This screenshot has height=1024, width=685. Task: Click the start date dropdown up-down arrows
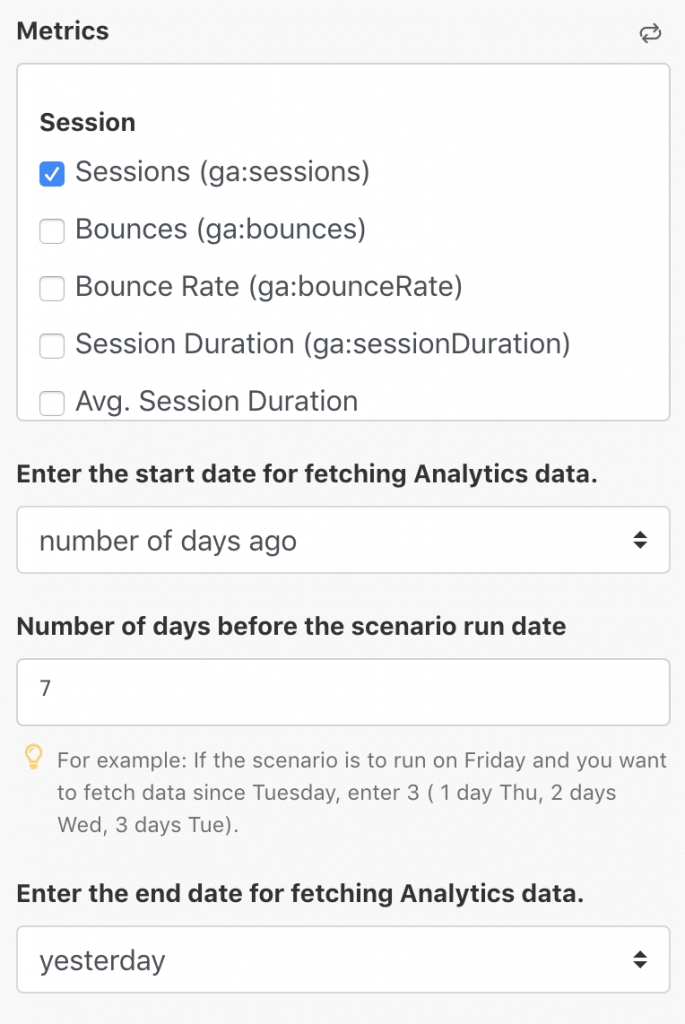[640, 539]
